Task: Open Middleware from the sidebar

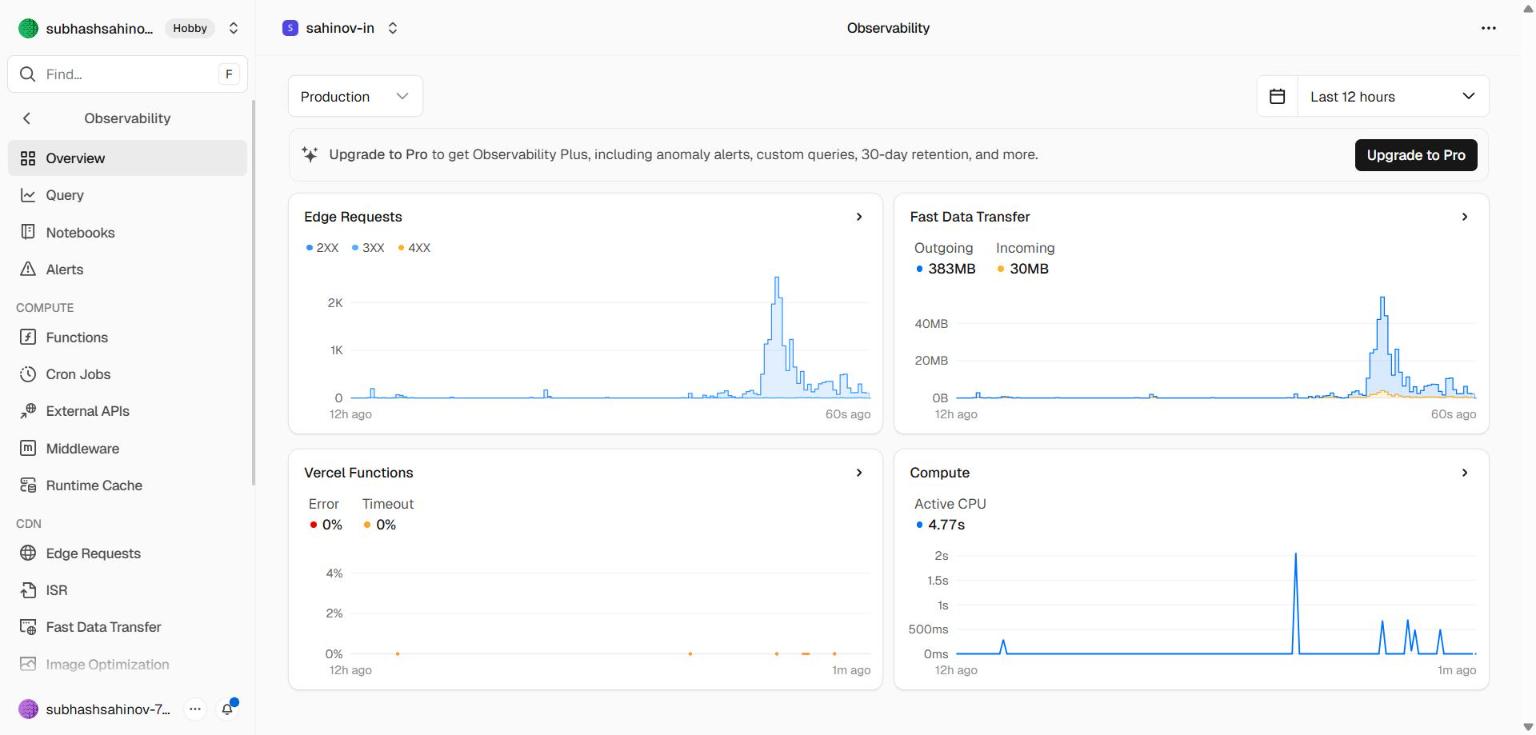Action: (x=127, y=448)
